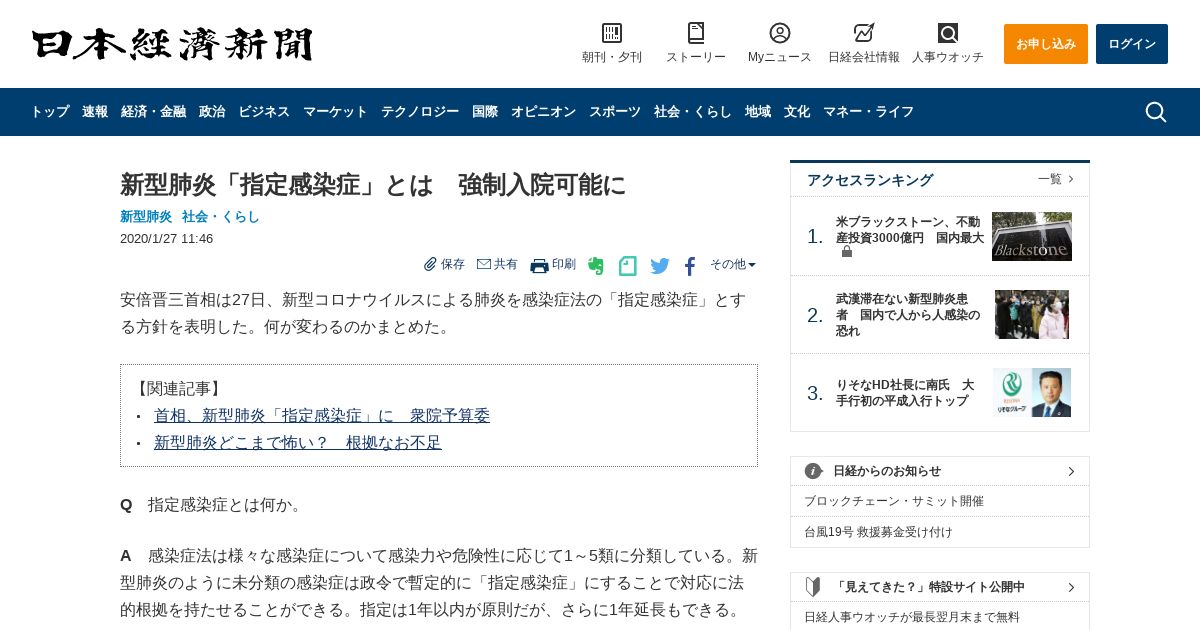The height and width of the screenshot is (630, 1200).
Task: Select the 文化 navigation item
Action: click(x=797, y=112)
